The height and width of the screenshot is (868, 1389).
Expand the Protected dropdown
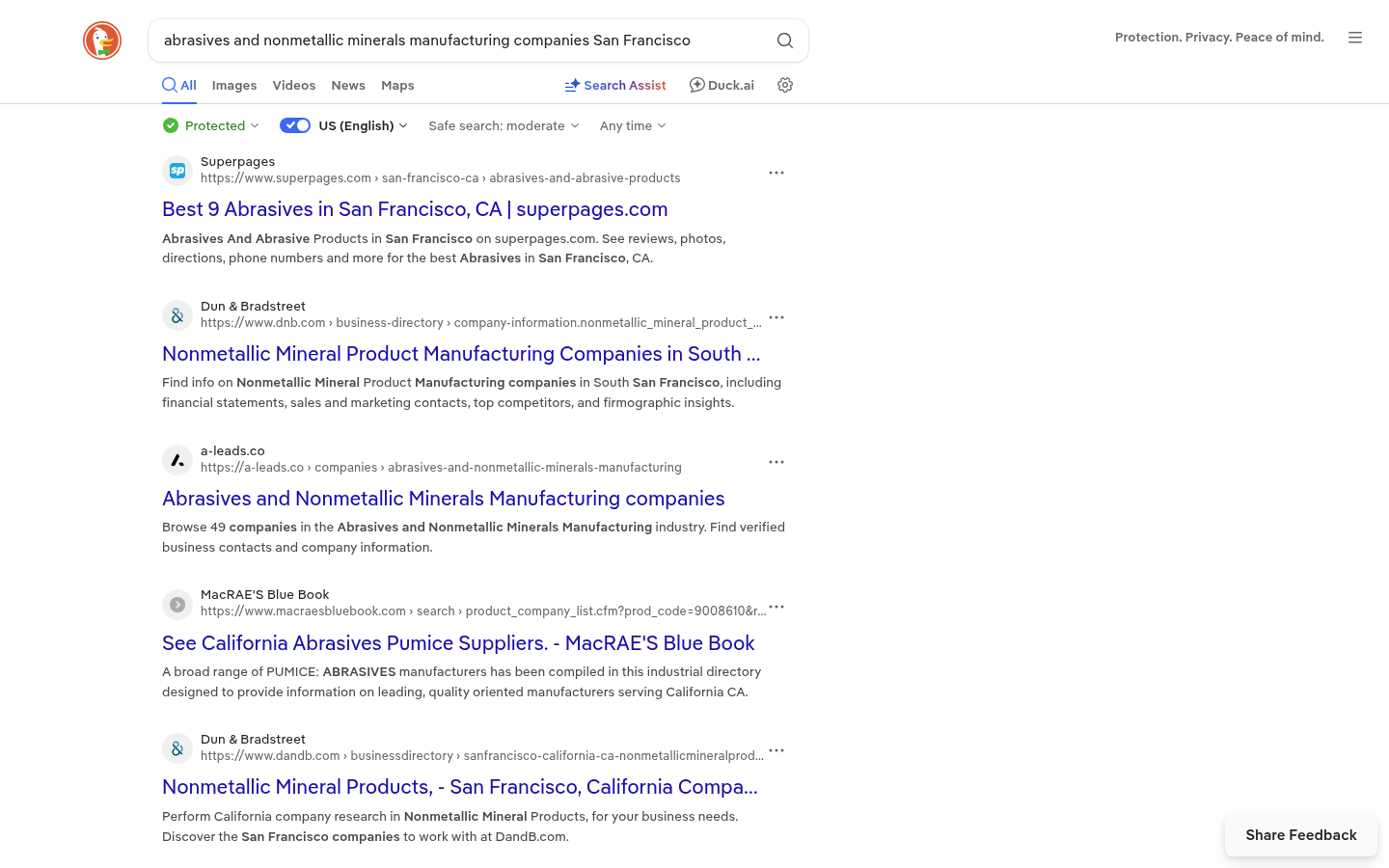pyautogui.click(x=211, y=125)
